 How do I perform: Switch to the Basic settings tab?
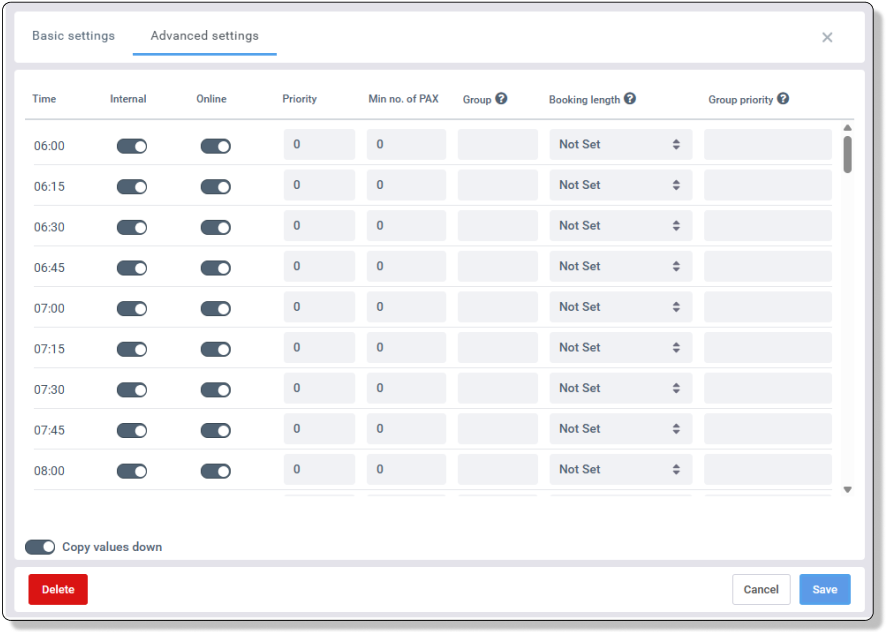click(x=73, y=36)
